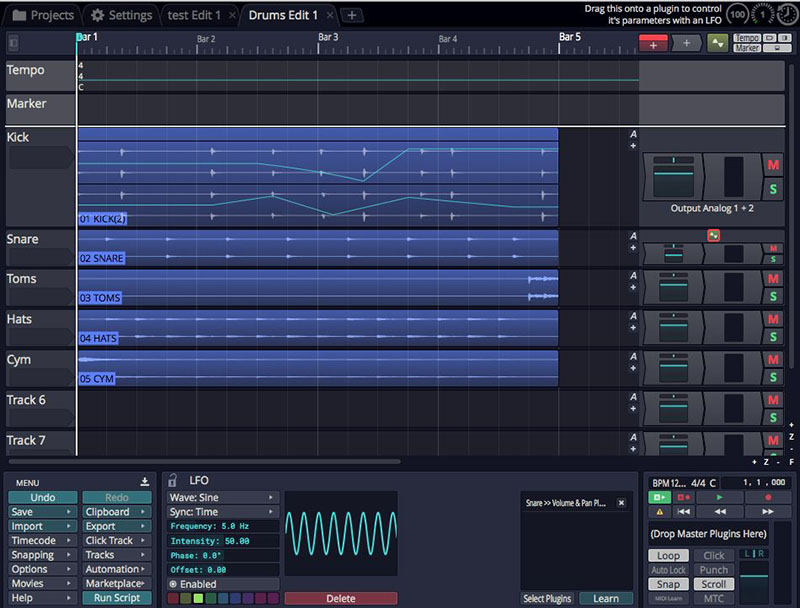800x608 pixels.
Task: Start recording with the red record button
Action: pyautogui.click(x=768, y=497)
